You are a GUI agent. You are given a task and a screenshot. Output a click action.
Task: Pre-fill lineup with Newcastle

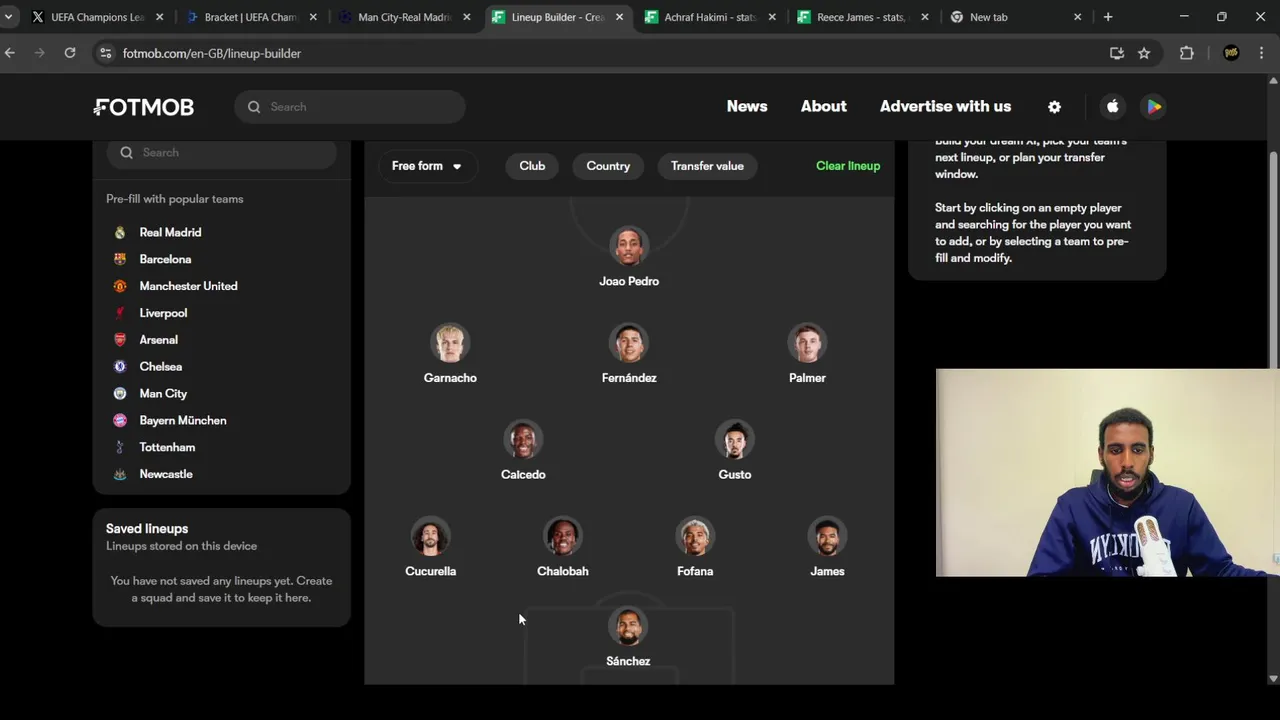point(166,474)
